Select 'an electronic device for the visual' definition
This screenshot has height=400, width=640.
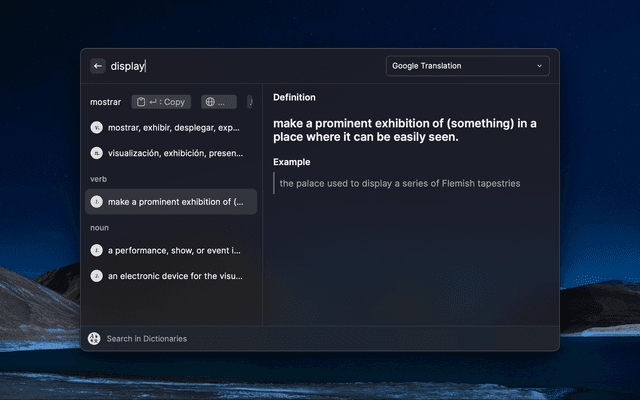coord(174,276)
